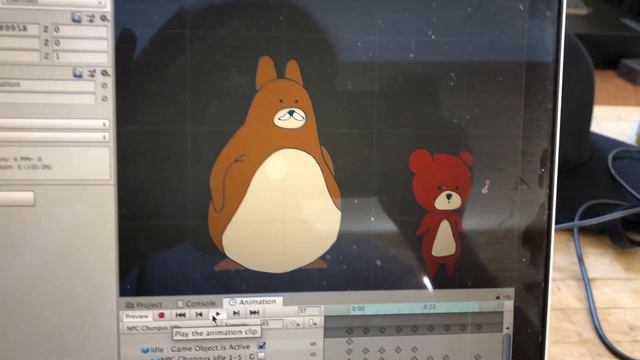Open Transform component gear menu
Screen dimensions: 640x360
click(x=104, y=18)
